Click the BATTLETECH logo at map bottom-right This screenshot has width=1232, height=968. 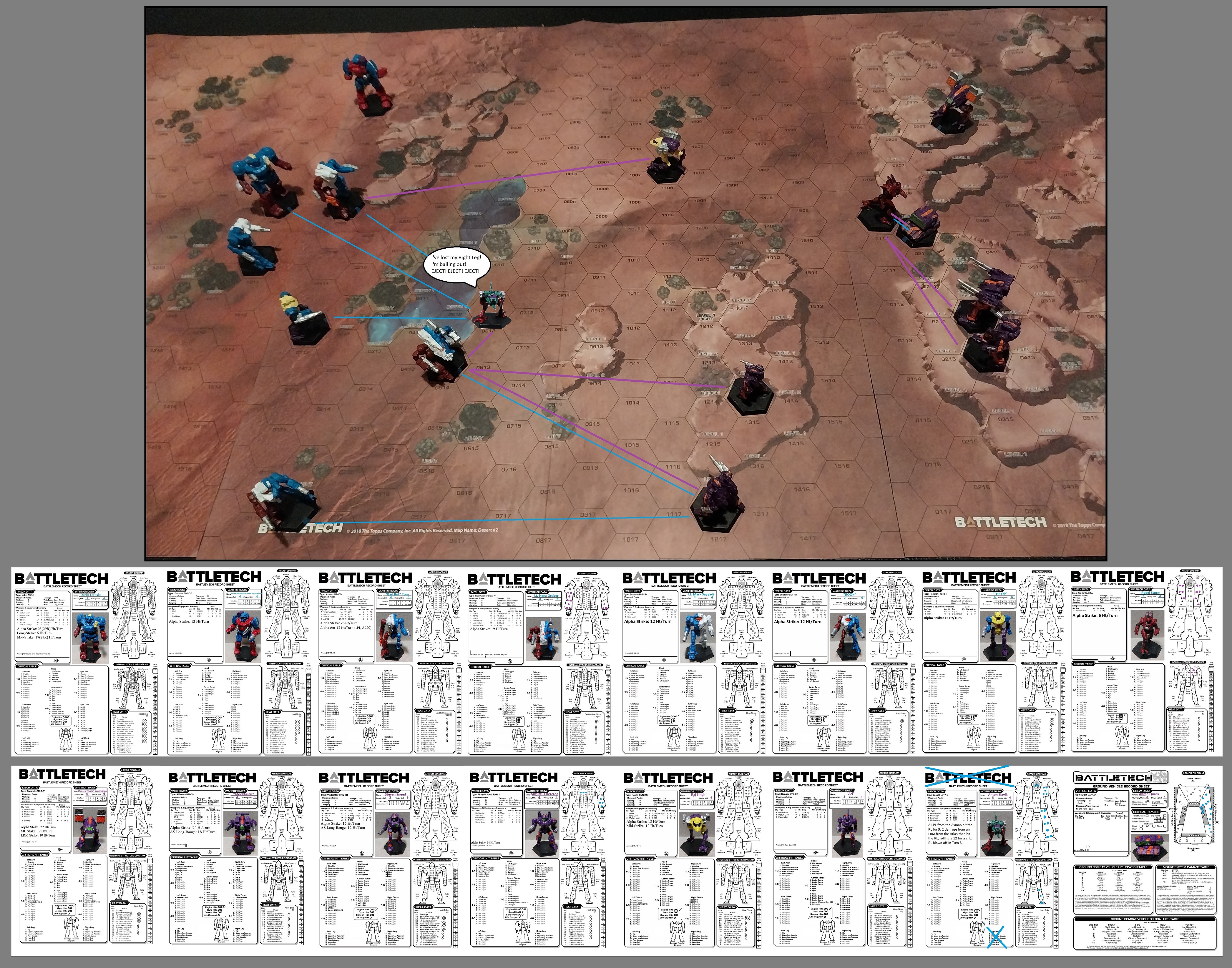(x=1001, y=522)
